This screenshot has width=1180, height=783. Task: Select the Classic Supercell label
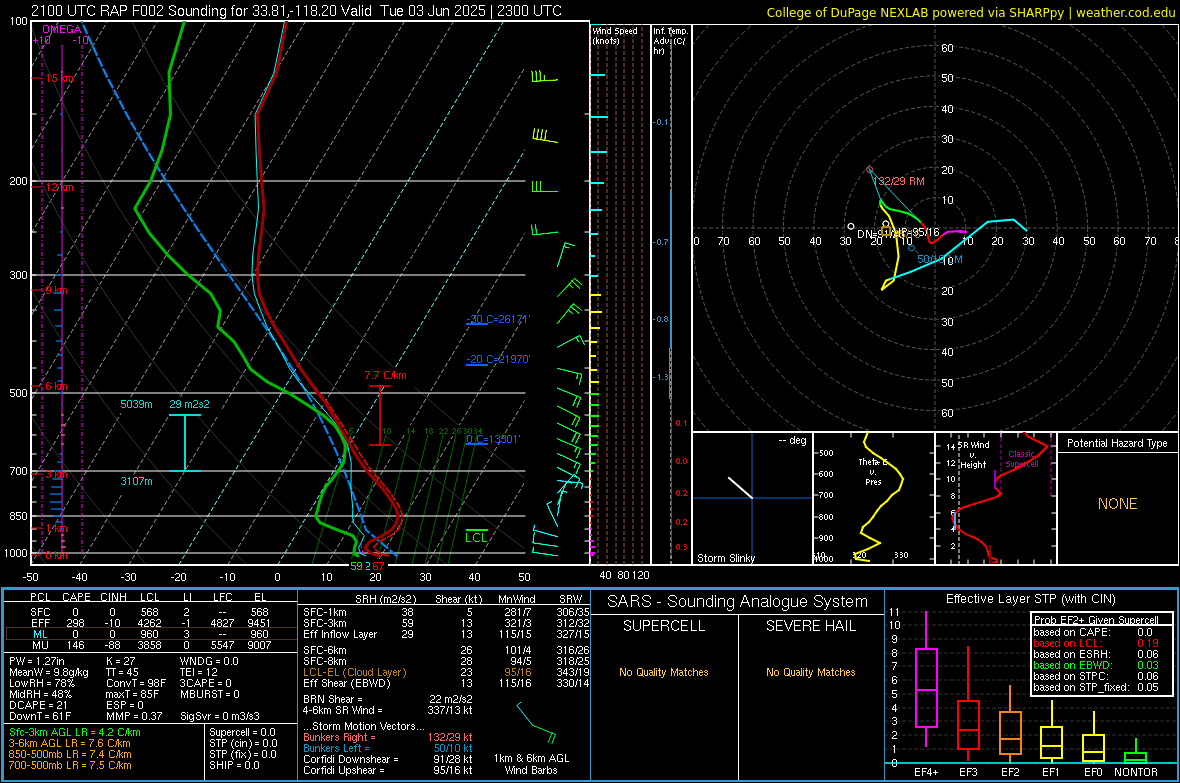point(1022,459)
